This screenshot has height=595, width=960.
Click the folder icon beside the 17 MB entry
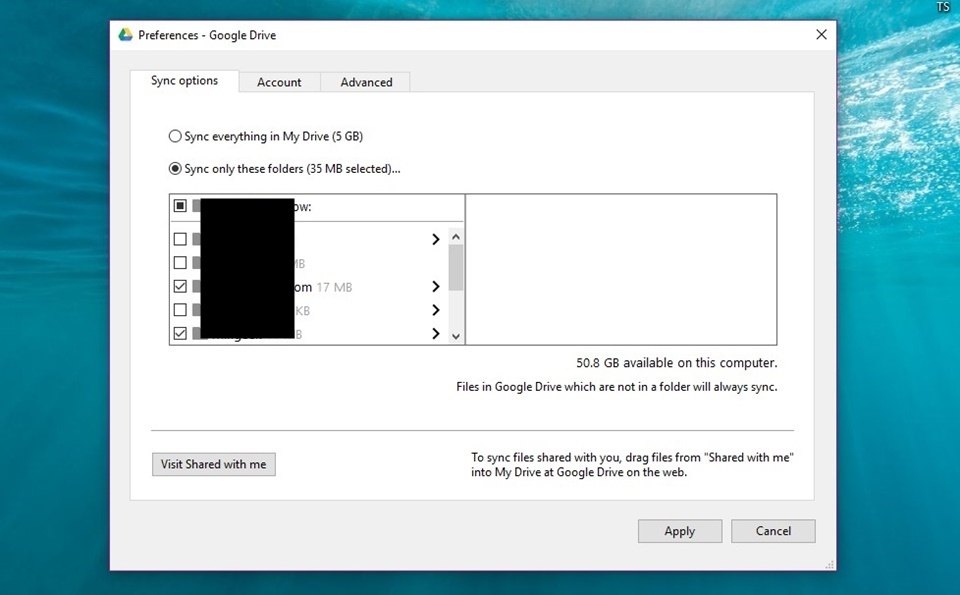196,286
